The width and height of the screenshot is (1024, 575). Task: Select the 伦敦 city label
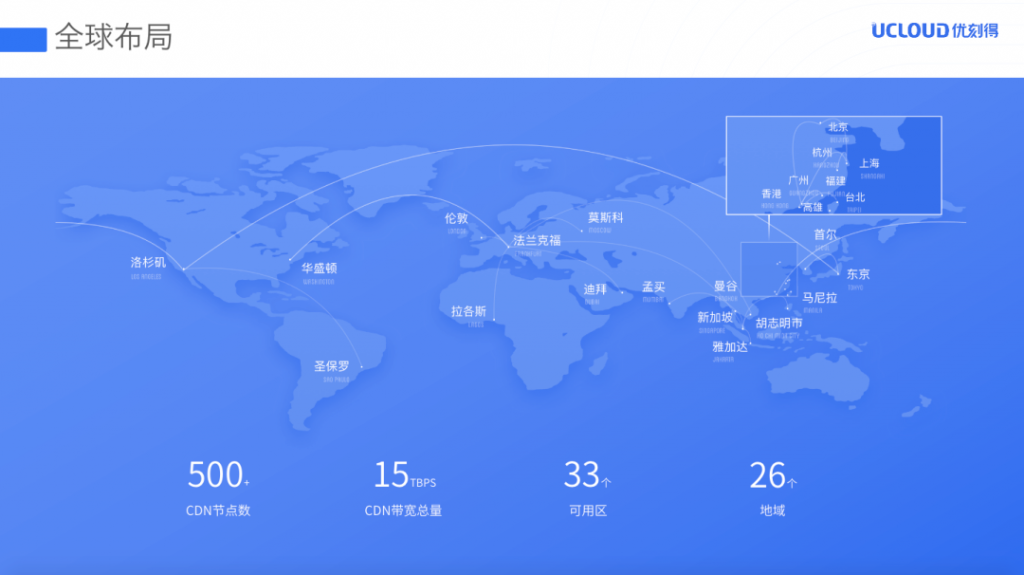click(456, 218)
